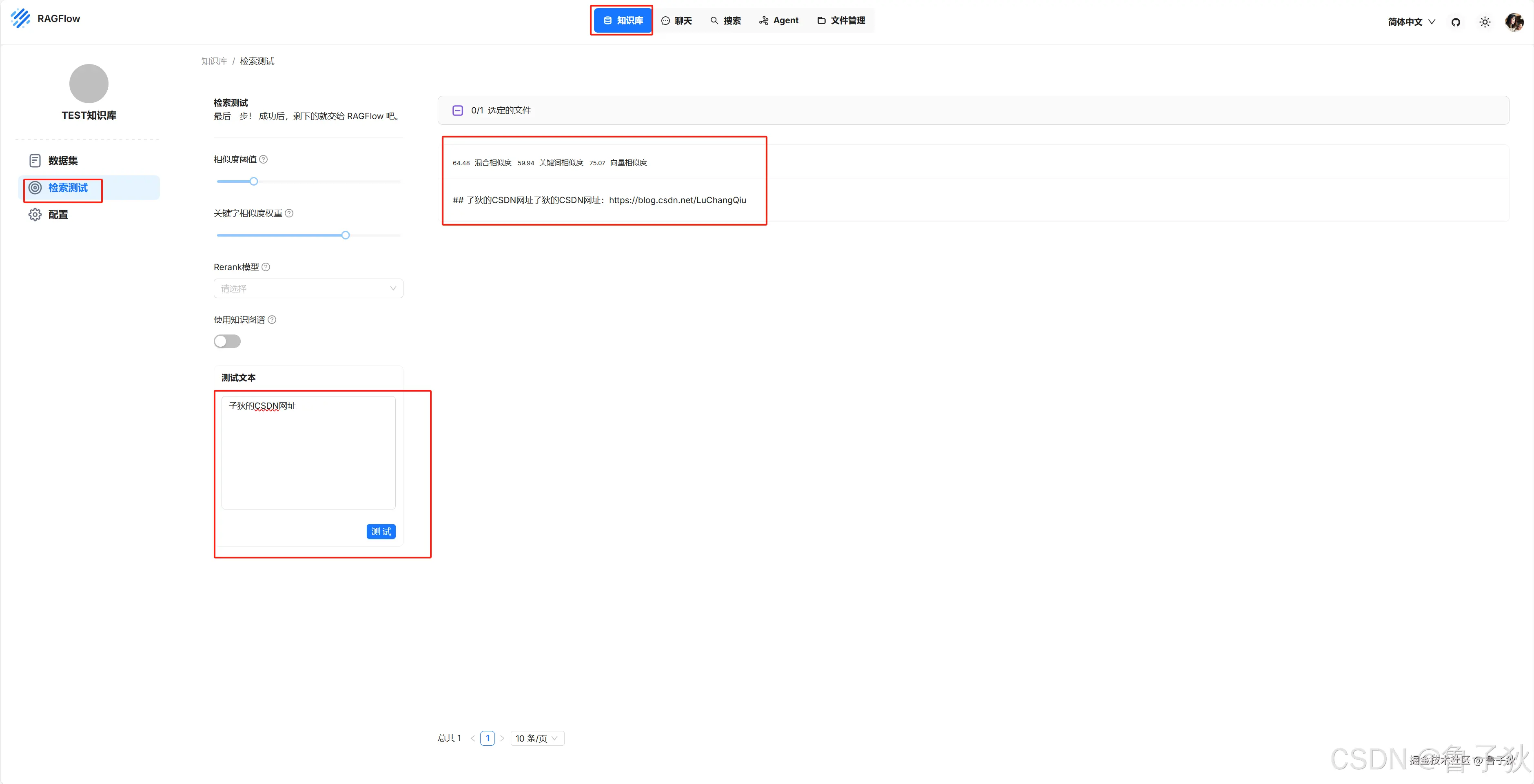The width and height of the screenshot is (1534, 784).
Task: Click the help icon beside 相似度阈值
Action: (264, 159)
